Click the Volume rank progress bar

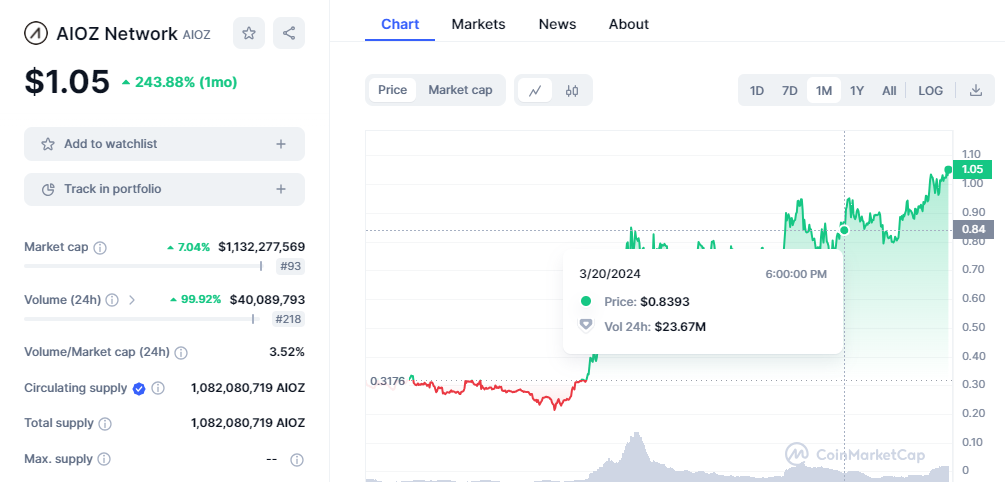140,319
